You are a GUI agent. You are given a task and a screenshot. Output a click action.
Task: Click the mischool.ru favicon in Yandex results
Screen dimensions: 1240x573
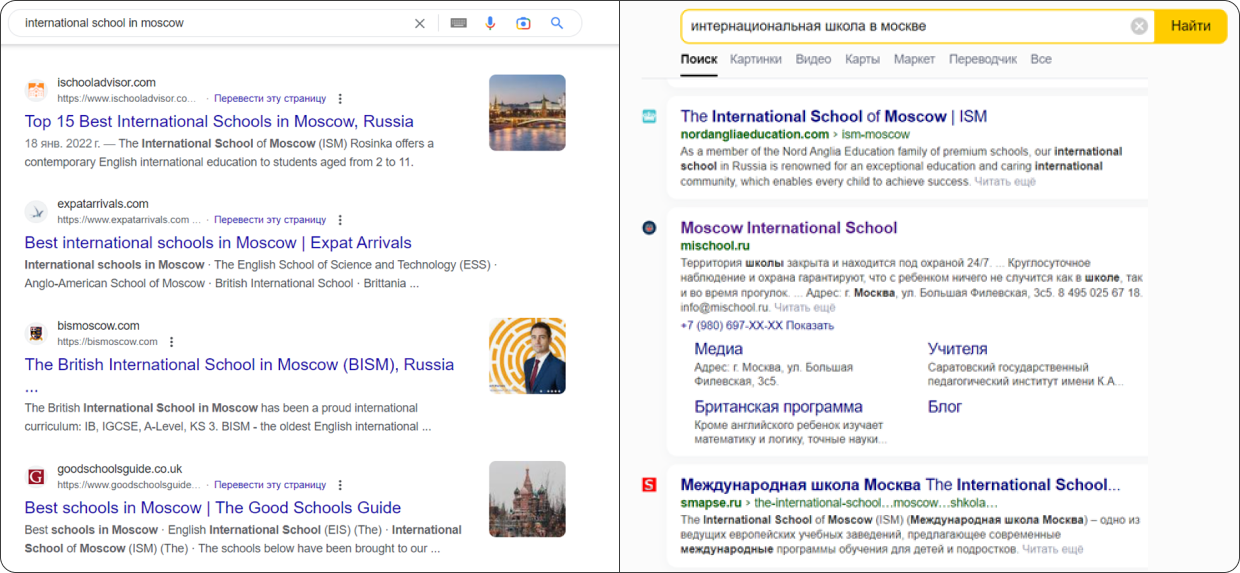pyautogui.click(x=649, y=228)
